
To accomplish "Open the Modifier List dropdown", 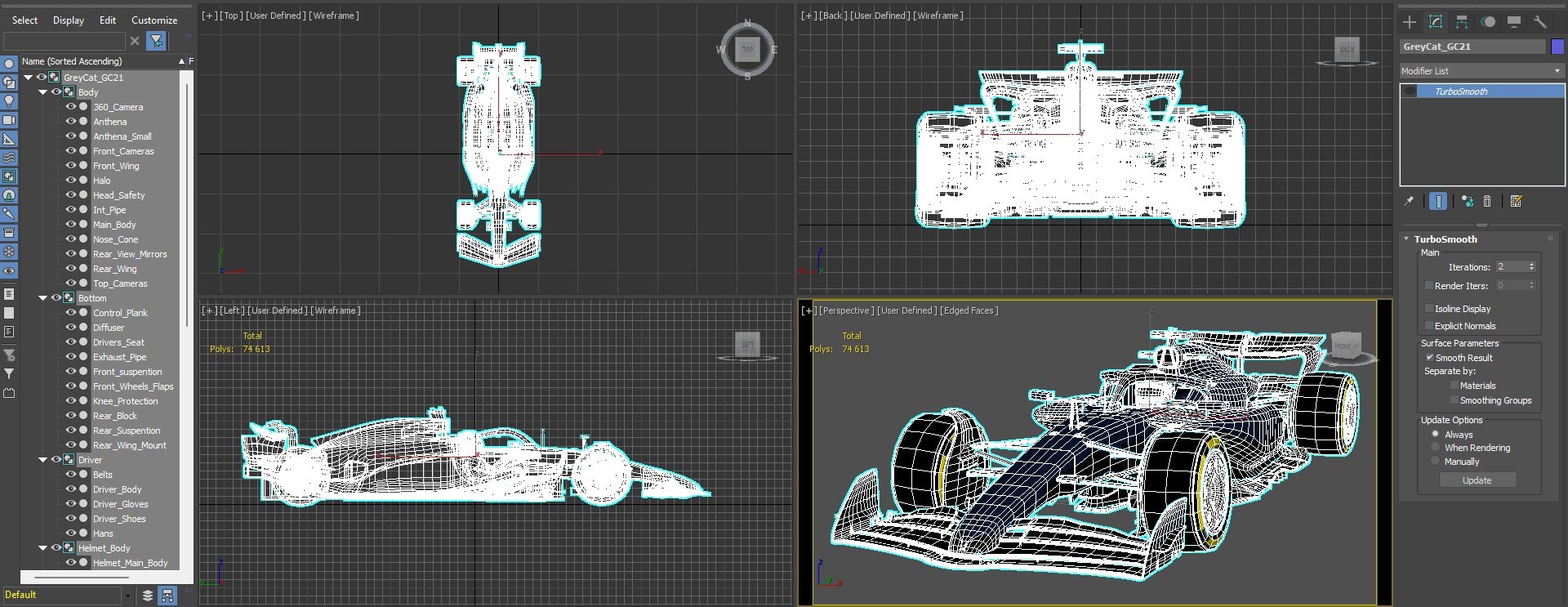I will click(x=1481, y=71).
